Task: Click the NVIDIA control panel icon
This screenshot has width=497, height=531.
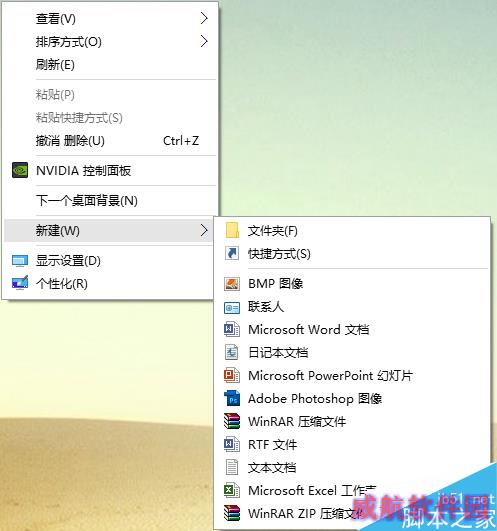Action: pyautogui.click(x=20, y=170)
